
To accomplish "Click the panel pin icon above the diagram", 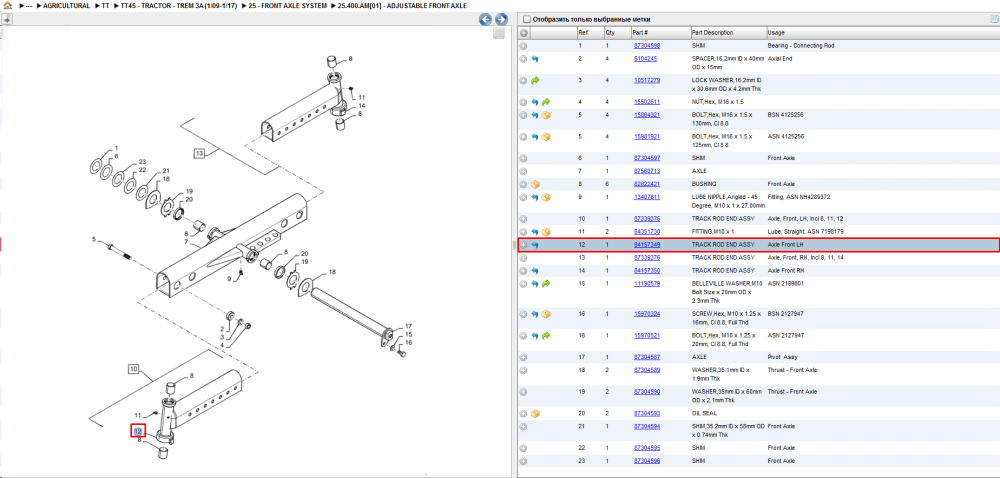I will tap(6, 20).
